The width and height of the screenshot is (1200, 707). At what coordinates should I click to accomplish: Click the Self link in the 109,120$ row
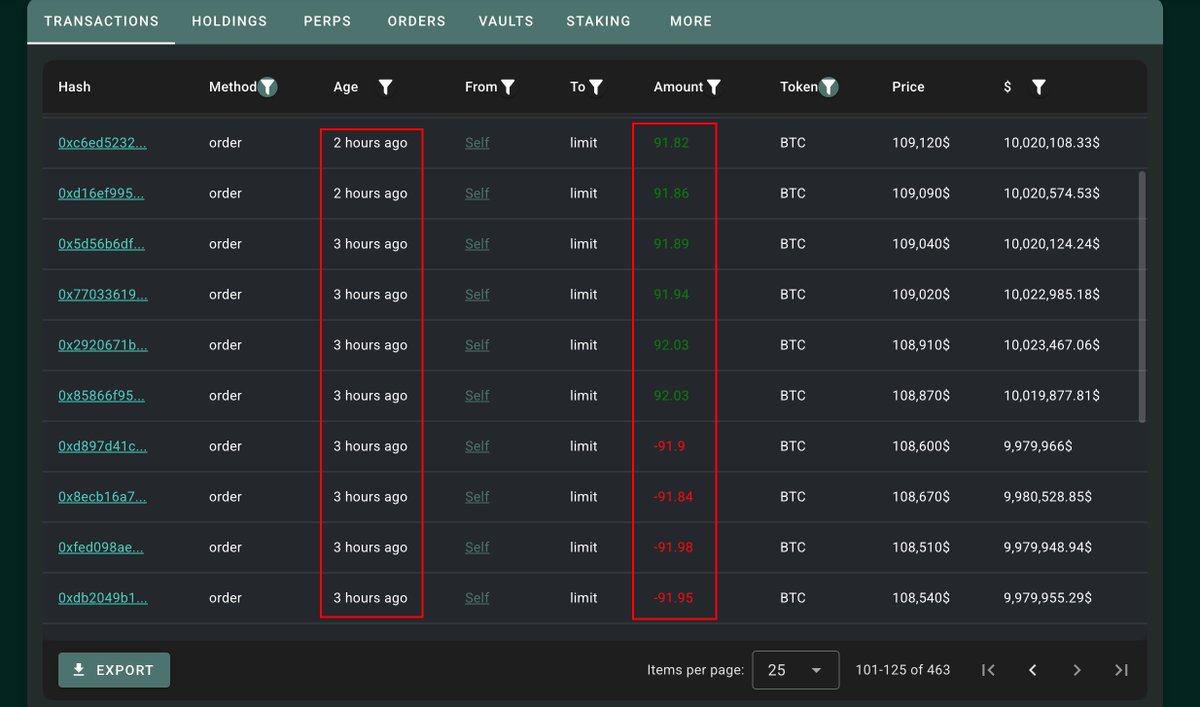coord(477,143)
